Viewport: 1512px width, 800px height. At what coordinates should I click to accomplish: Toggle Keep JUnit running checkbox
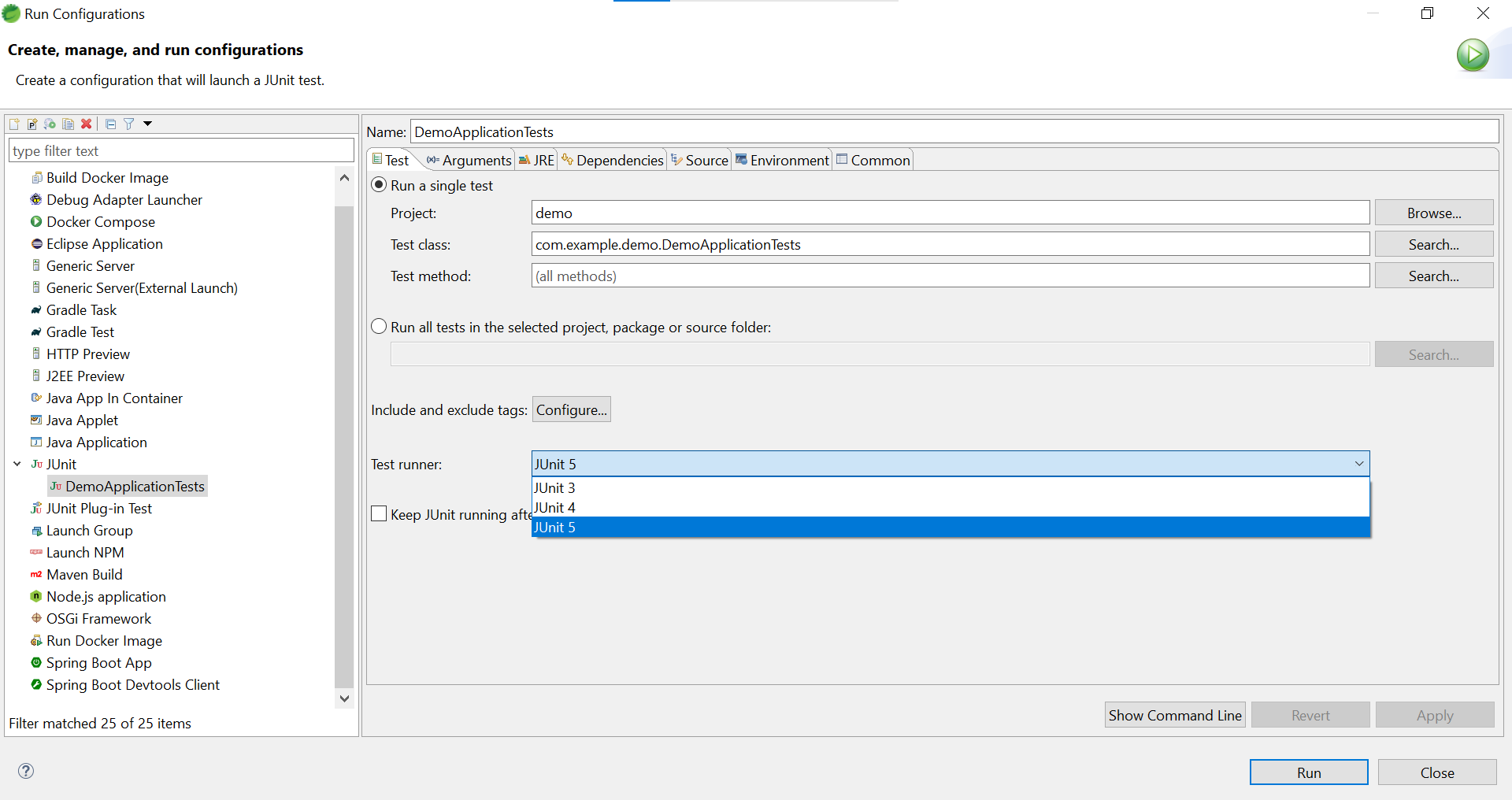(379, 514)
